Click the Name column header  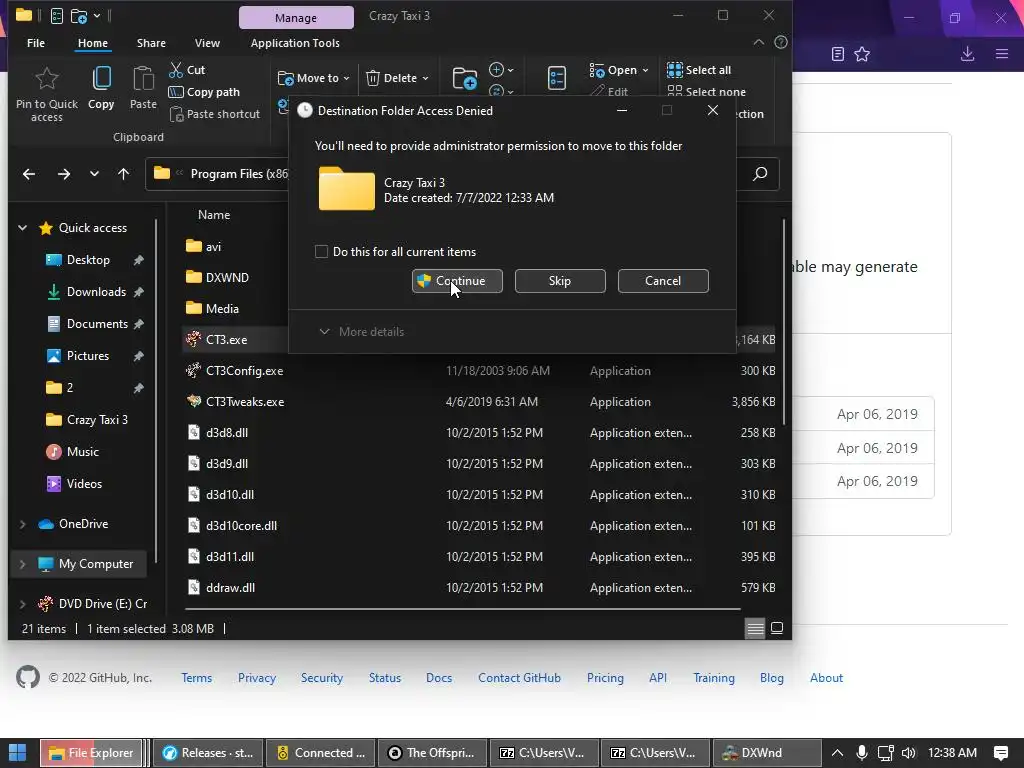tap(214, 215)
